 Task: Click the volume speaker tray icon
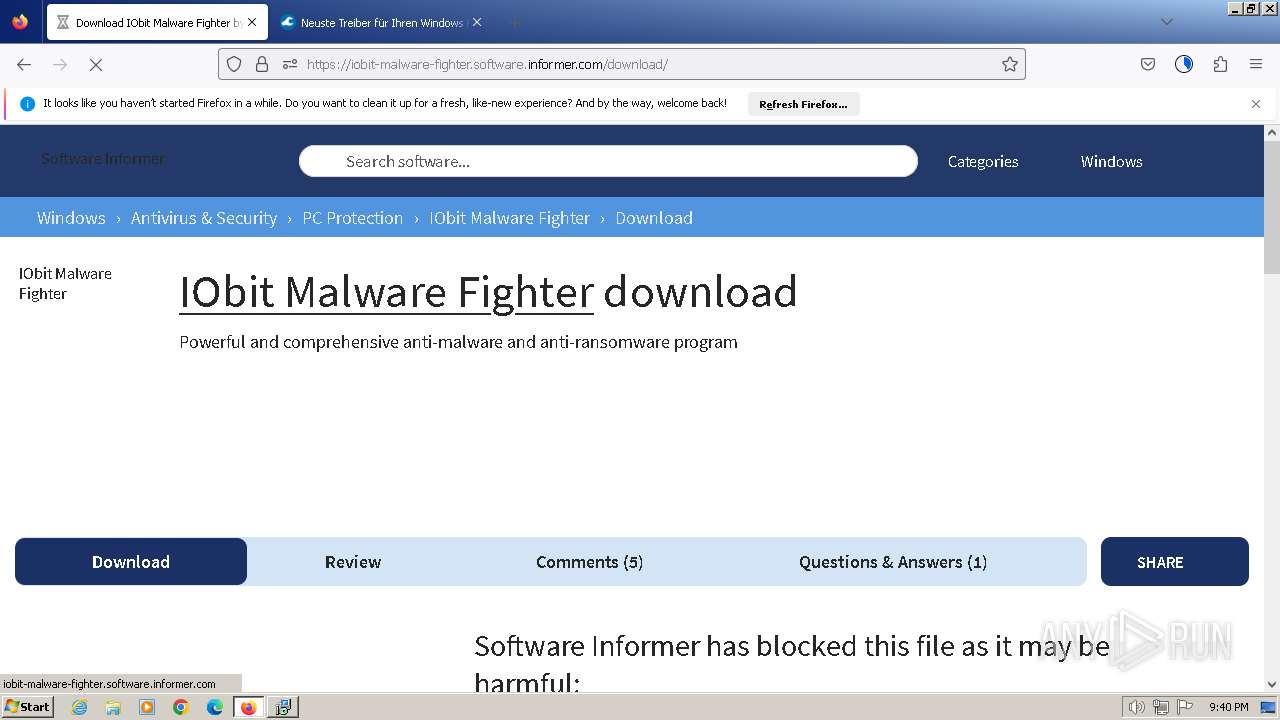pyautogui.click(x=1137, y=707)
